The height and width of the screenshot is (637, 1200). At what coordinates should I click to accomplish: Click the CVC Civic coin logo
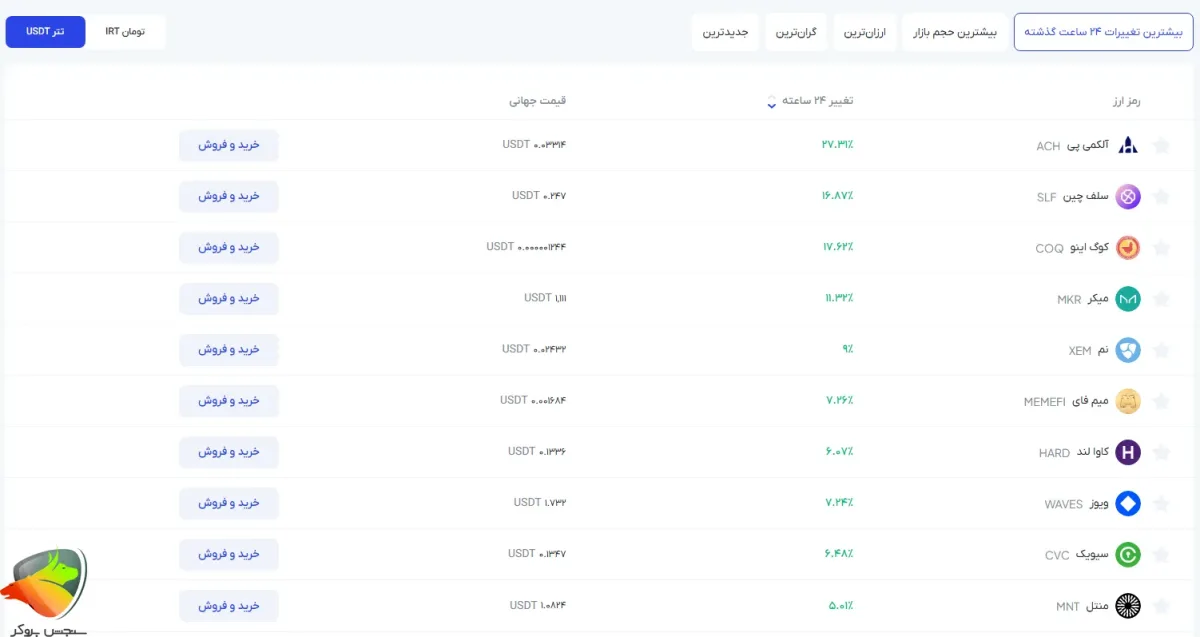tap(1128, 554)
